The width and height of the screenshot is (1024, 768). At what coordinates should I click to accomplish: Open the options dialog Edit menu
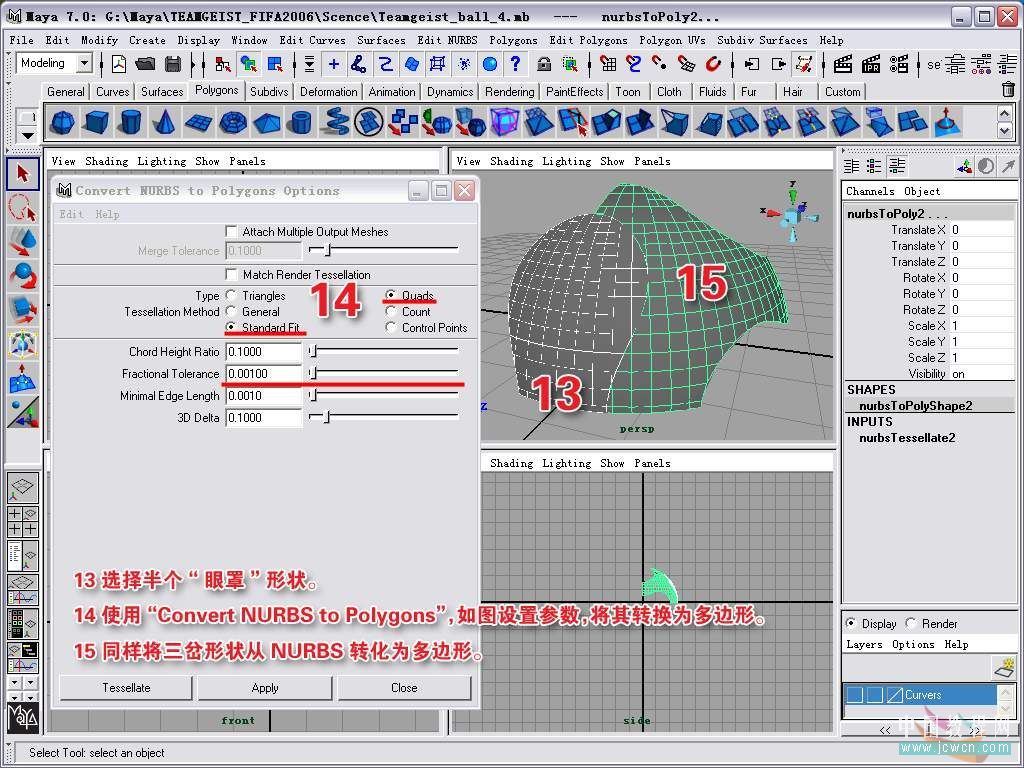pos(71,214)
